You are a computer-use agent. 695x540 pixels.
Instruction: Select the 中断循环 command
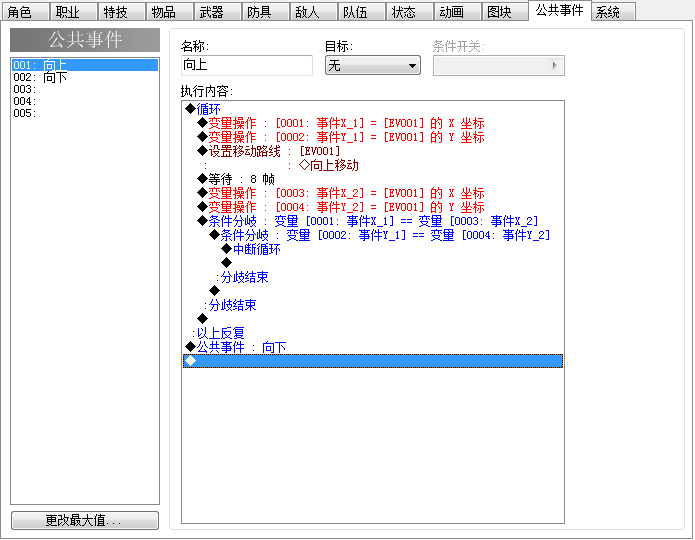pyautogui.click(x=373, y=249)
